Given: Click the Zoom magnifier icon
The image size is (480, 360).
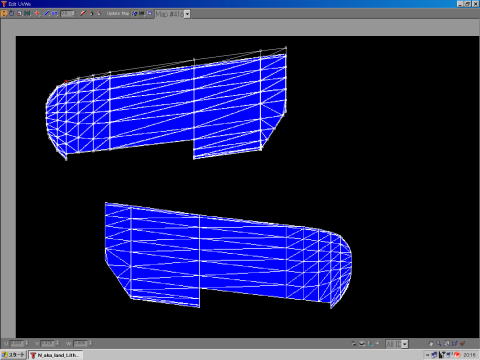Looking at the screenshot, I should coord(438,343).
